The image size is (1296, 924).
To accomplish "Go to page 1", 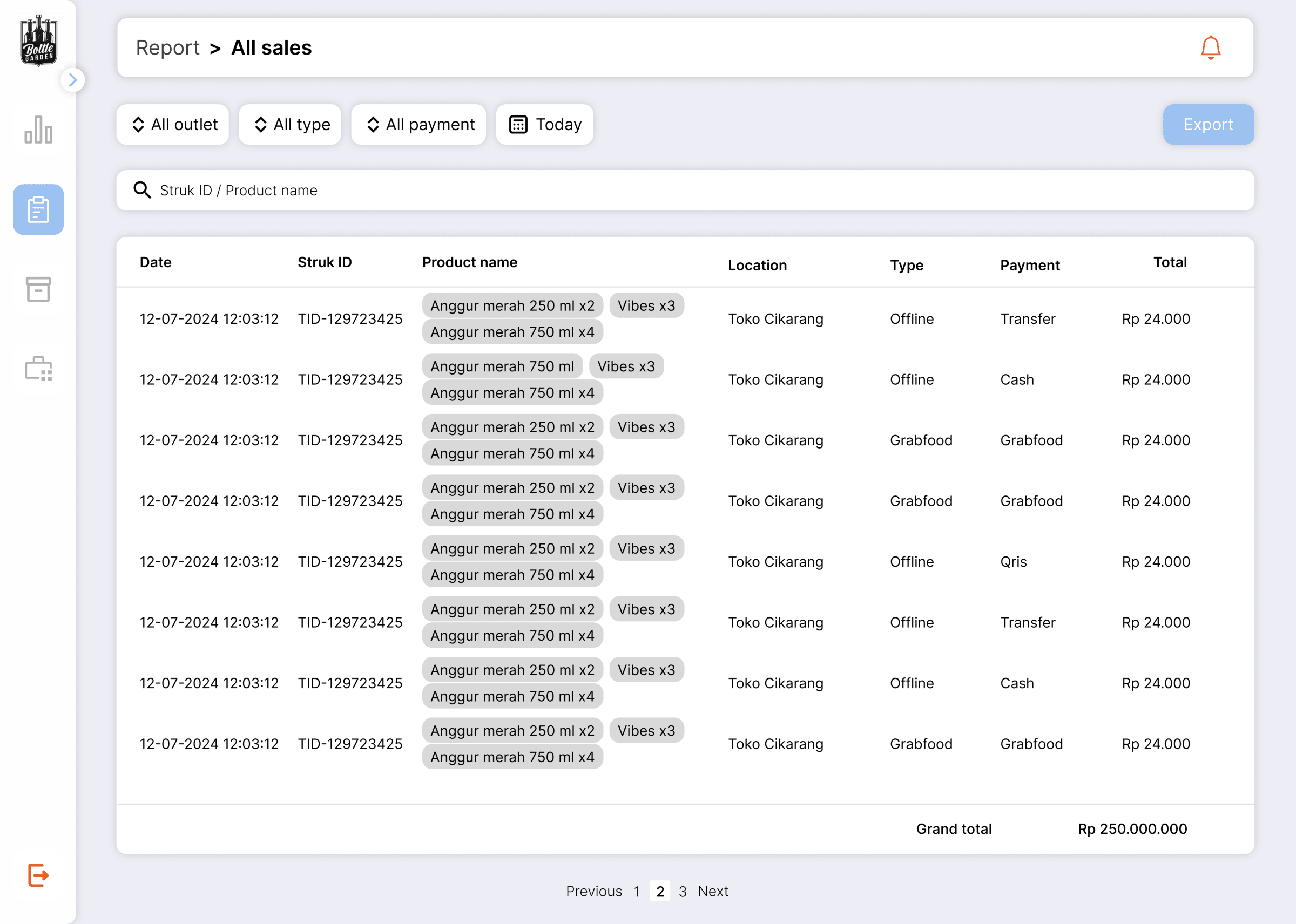I will tap(637, 891).
